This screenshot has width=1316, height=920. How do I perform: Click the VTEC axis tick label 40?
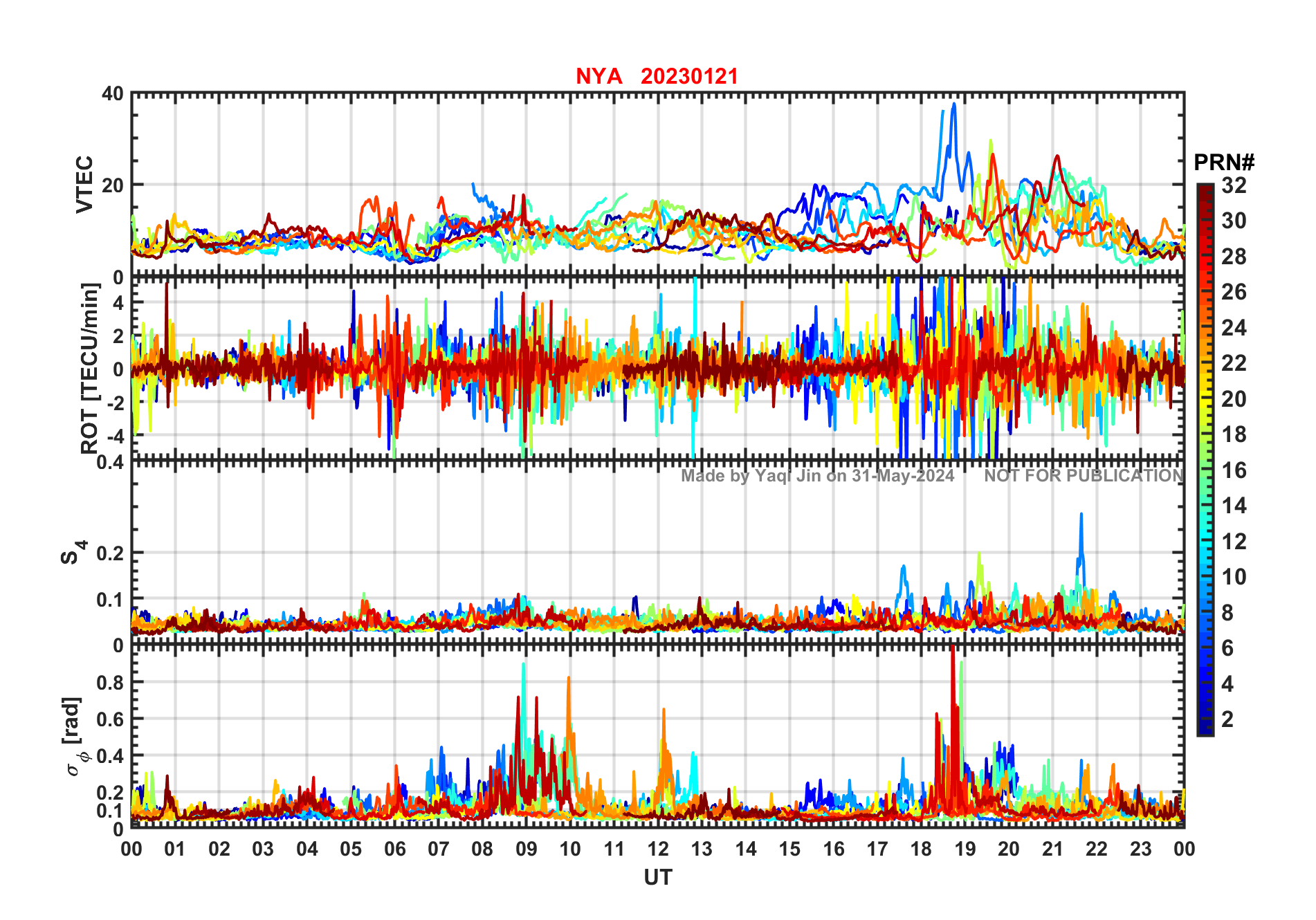tap(113, 93)
